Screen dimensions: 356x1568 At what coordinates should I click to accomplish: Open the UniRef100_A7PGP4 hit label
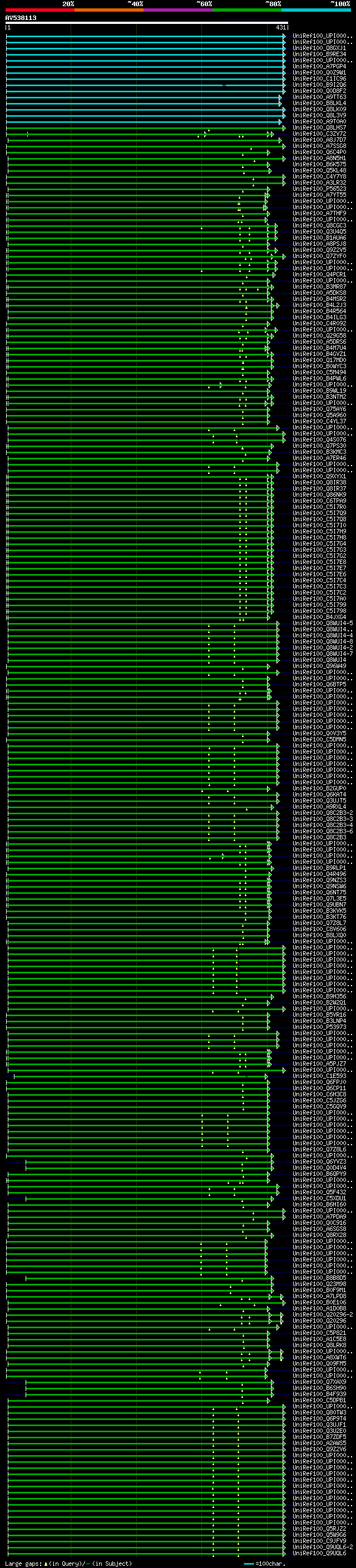click(319, 66)
